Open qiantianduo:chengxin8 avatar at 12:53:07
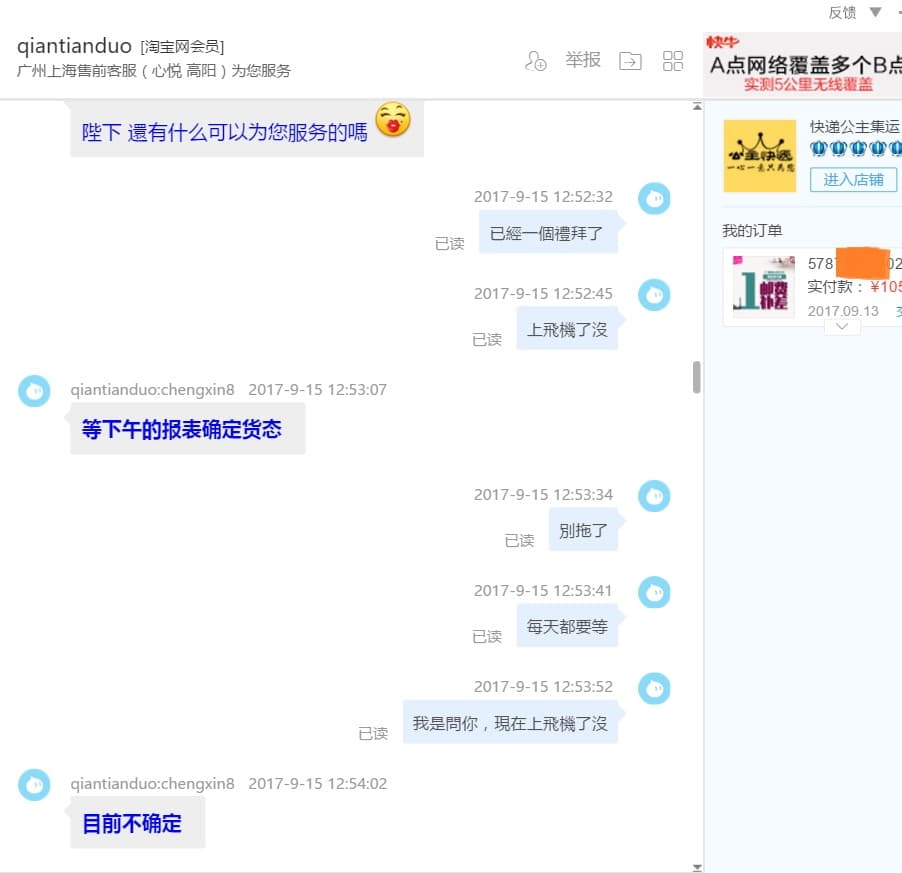Viewport: 902px width, 873px height. (x=35, y=391)
